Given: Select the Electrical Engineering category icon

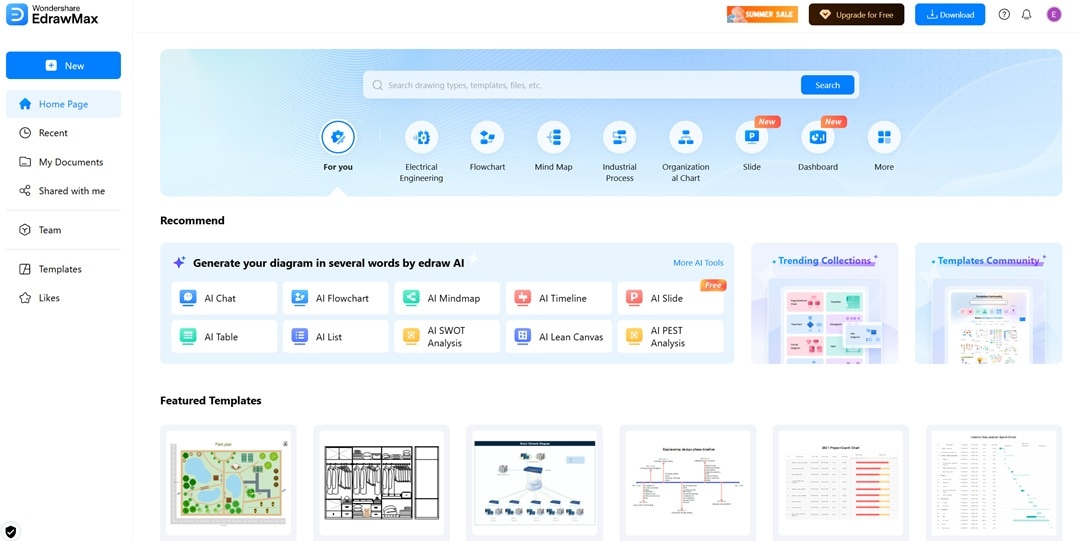Looking at the screenshot, I should pos(422,138).
